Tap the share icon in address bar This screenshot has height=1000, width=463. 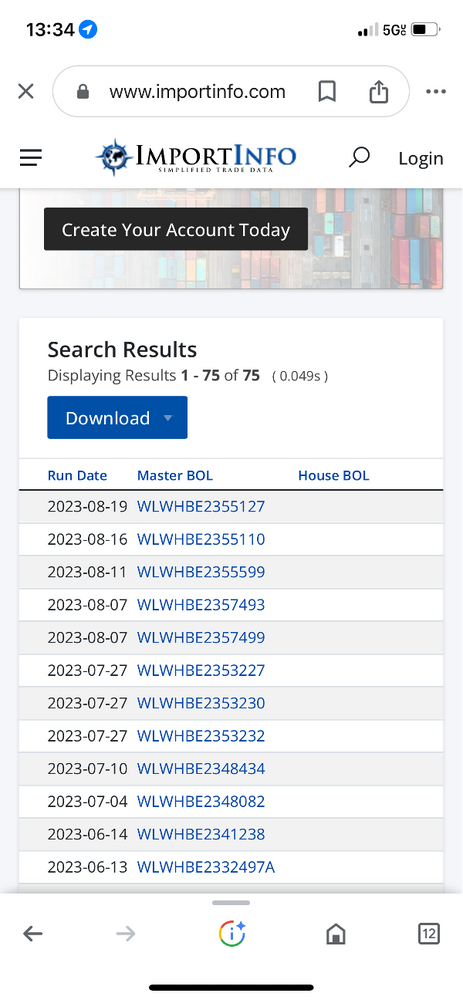pyautogui.click(x=379, y=91)
